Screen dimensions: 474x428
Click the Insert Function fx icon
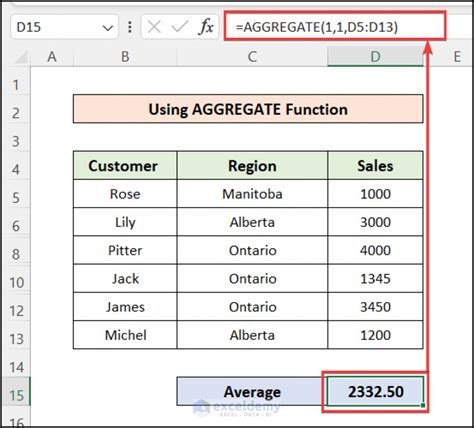206,27
